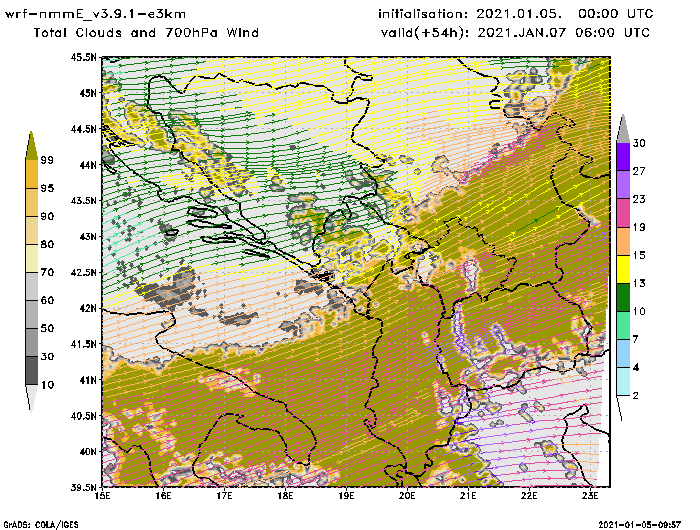Click the grey swatch between 50 and 60

[32, 314]
